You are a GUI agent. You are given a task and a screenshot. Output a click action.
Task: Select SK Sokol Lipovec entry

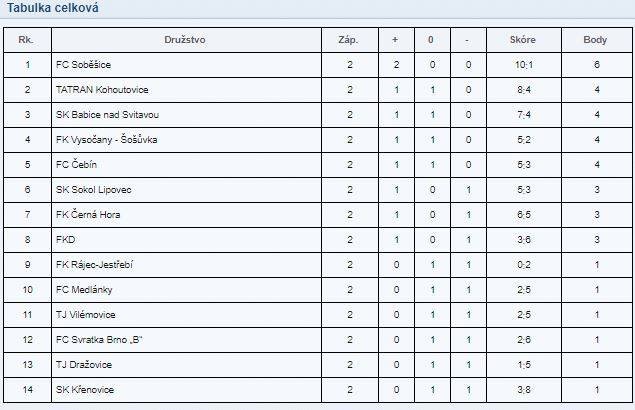[94, 190]
